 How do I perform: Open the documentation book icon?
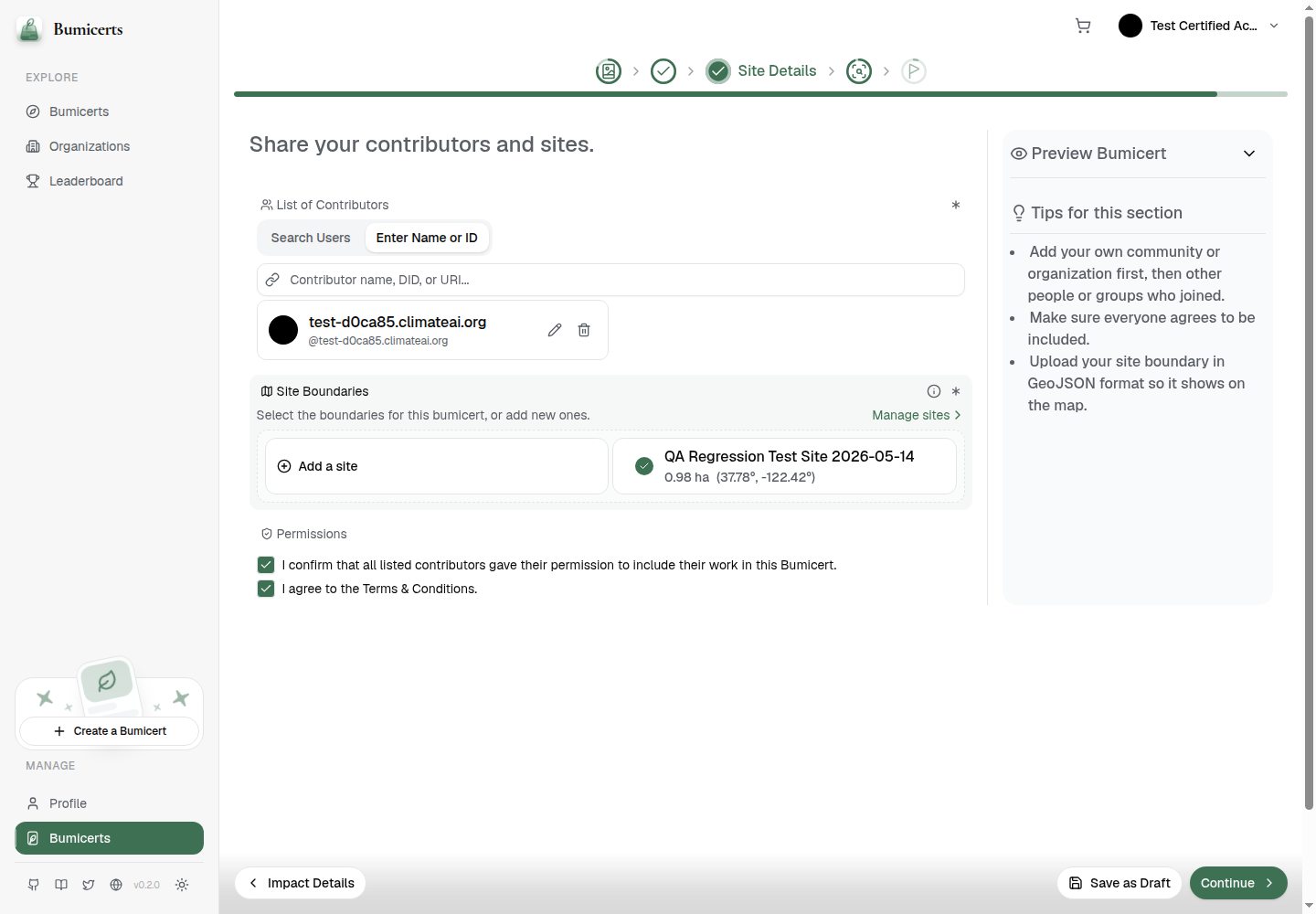pyautogui.click(x=61, y=885)
